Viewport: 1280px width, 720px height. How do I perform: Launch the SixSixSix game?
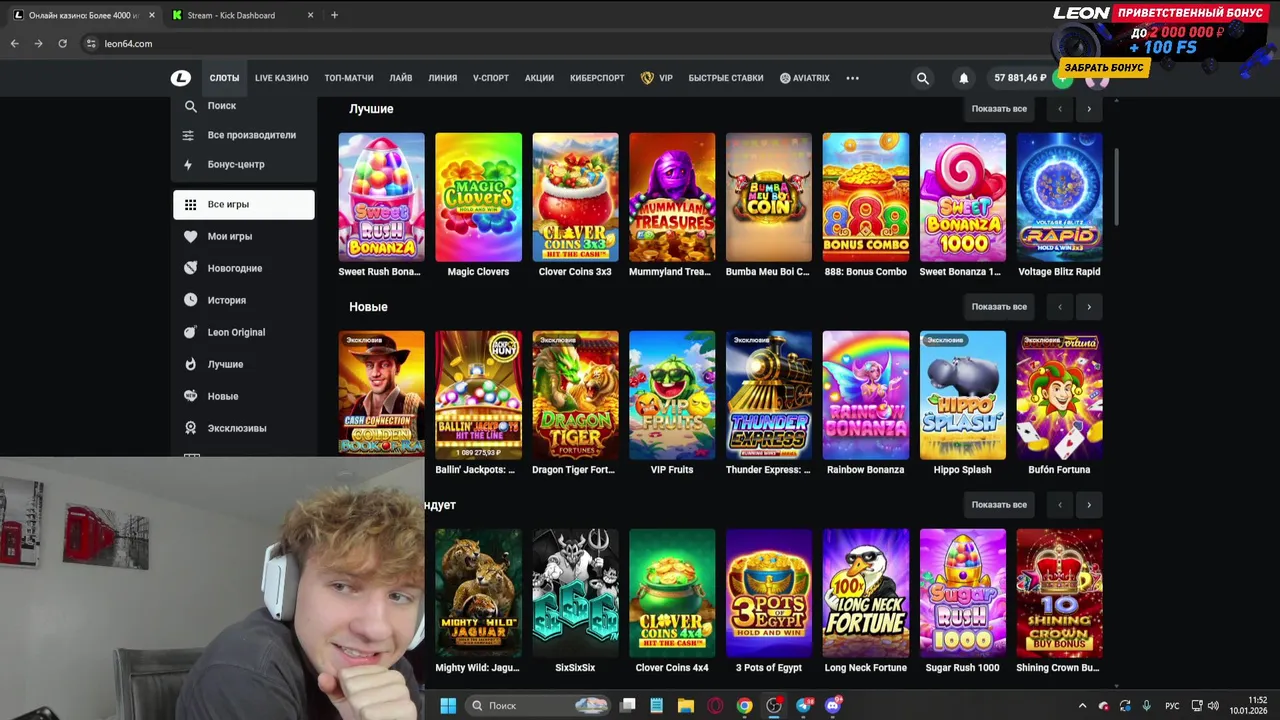coord(575,593)
